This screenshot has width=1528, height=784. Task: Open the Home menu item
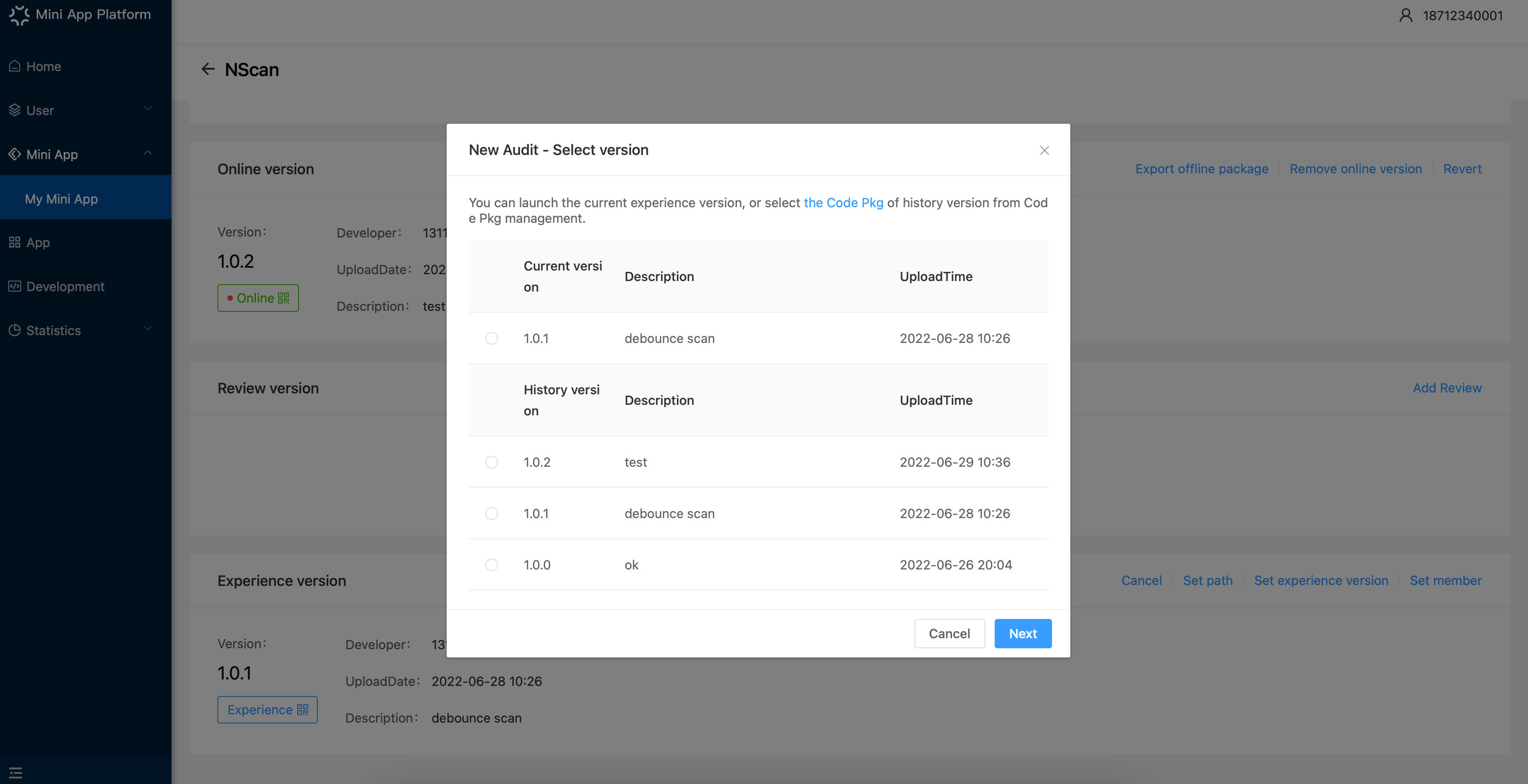tap(85, 66)
